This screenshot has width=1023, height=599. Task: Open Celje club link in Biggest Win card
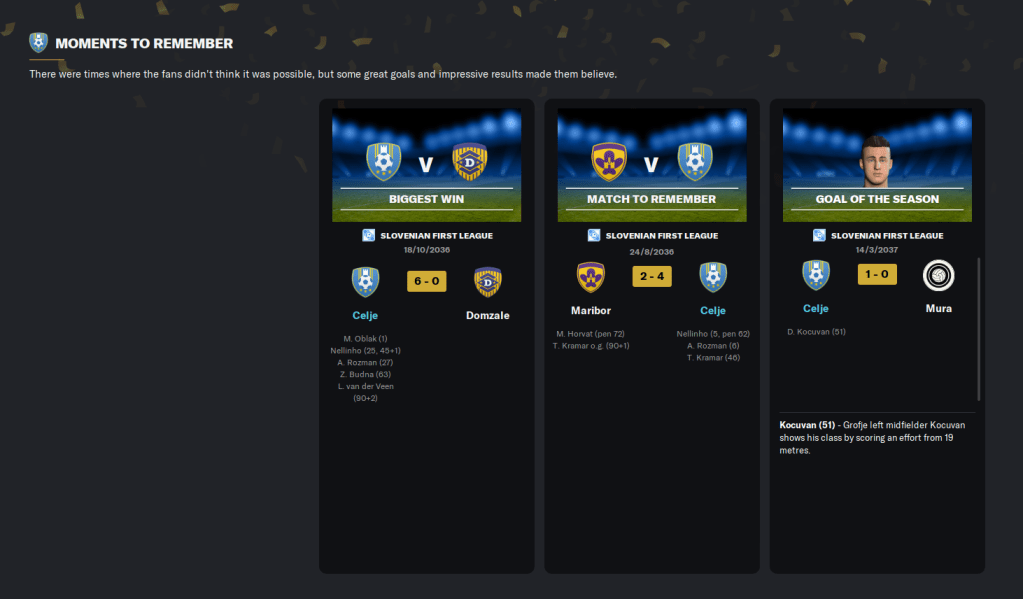pyautogui.click(x=365, y=315)
